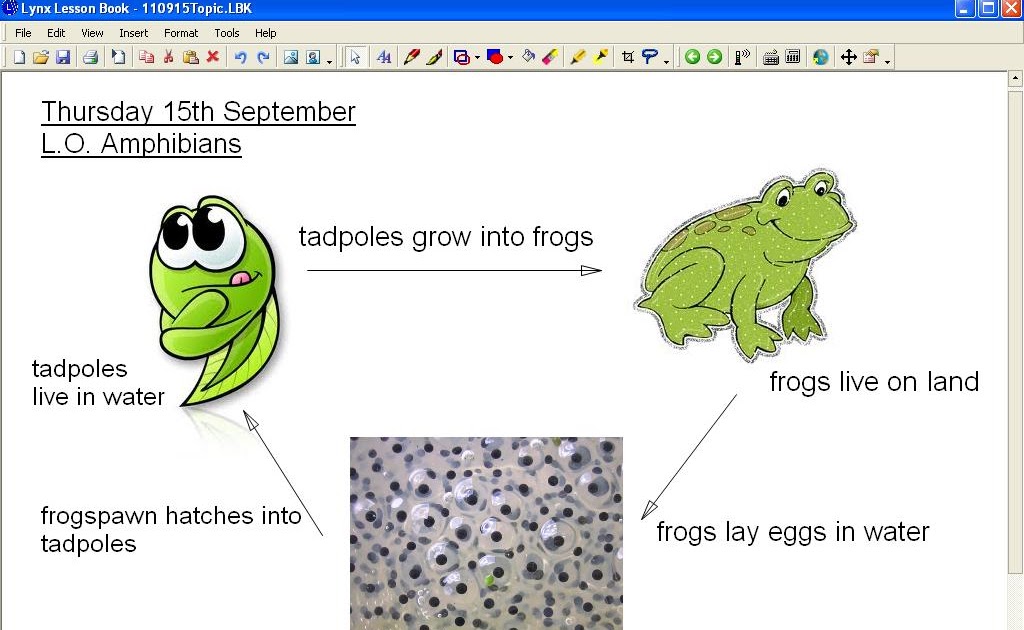Select the cartoon tadpole image

[215, 302]
